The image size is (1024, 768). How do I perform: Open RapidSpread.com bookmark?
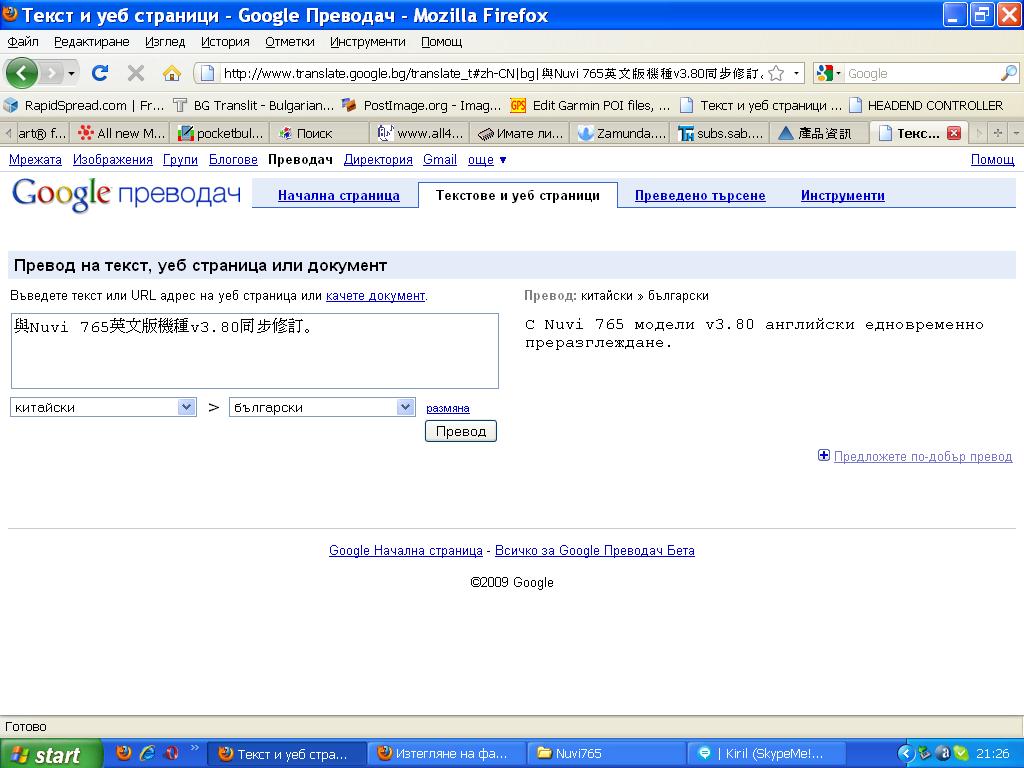84,105
